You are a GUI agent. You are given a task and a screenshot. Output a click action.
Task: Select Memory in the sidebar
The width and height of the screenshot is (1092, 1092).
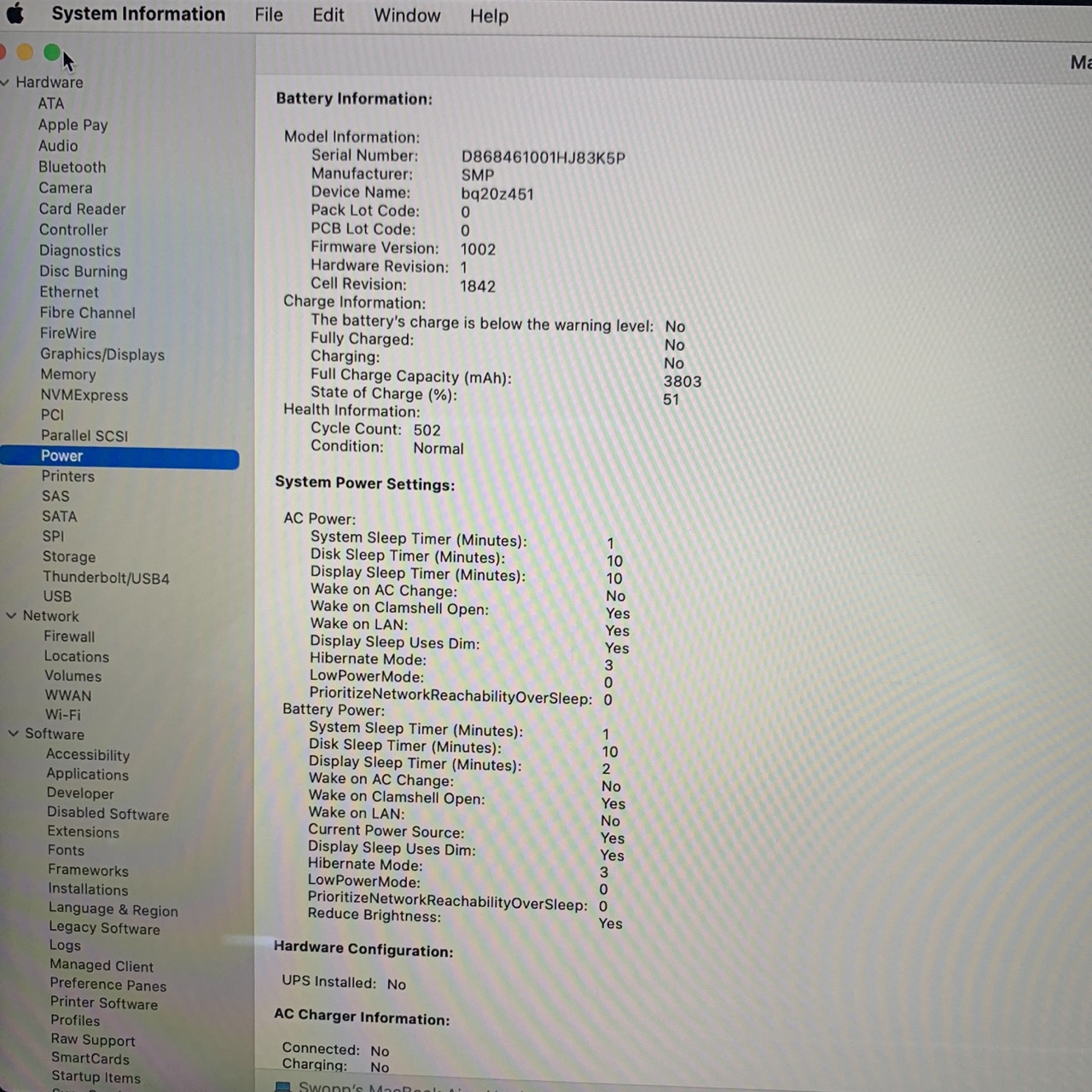click(x=68, y=375)
